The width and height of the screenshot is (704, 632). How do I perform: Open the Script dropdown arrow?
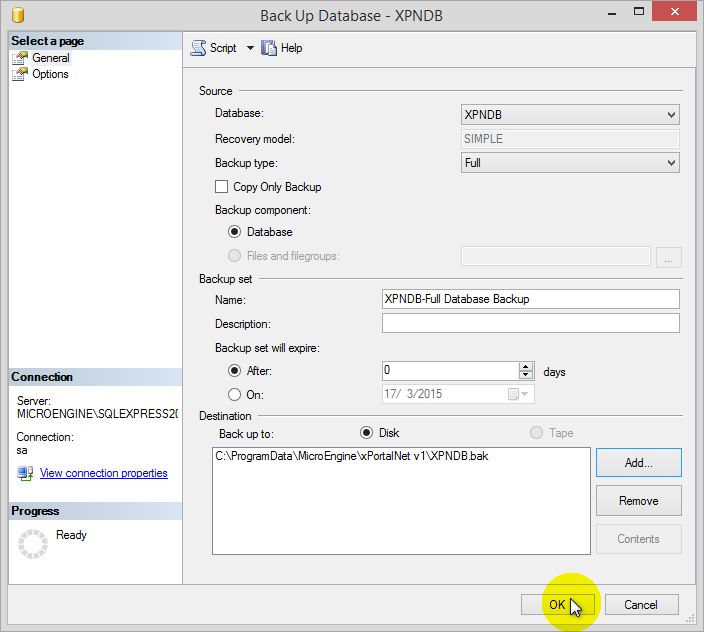(250, 48)
